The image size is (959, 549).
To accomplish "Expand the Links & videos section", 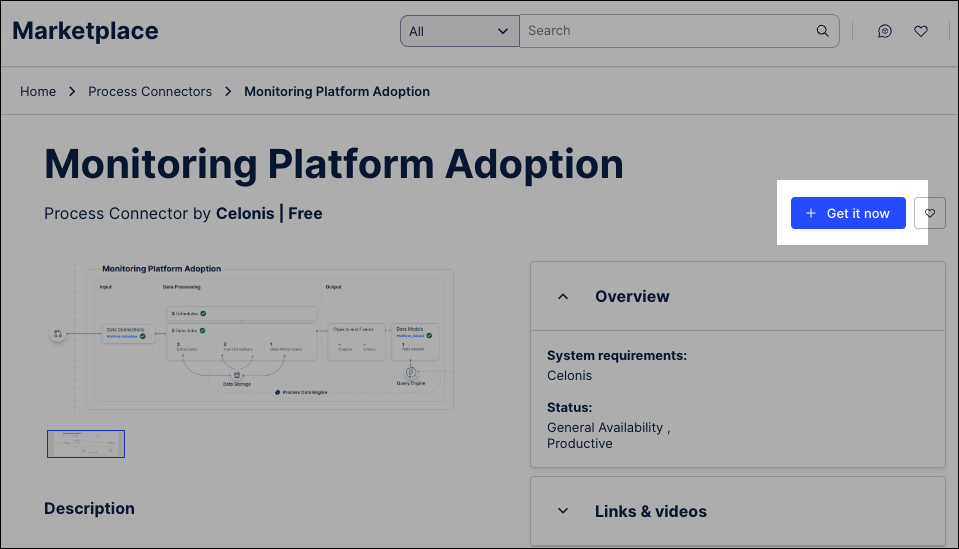I will 563,511.
